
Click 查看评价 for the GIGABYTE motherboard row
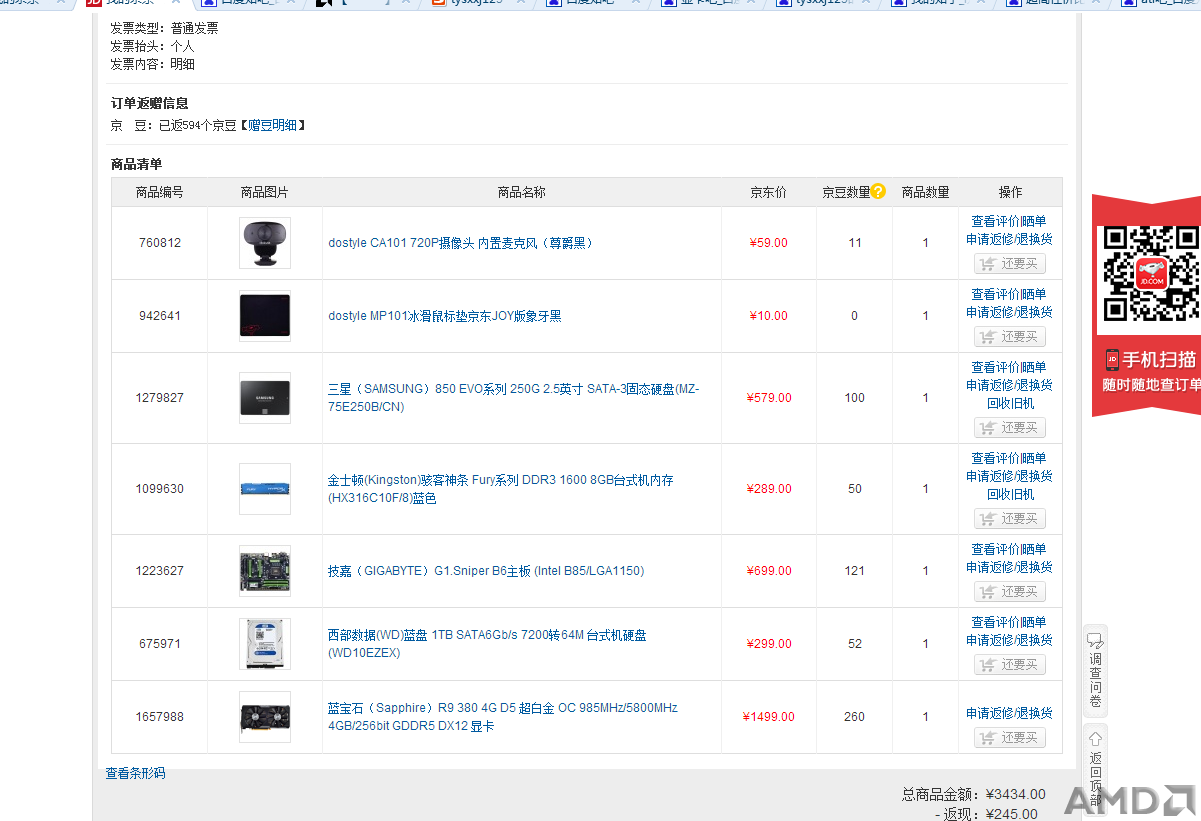coord(997,550)
